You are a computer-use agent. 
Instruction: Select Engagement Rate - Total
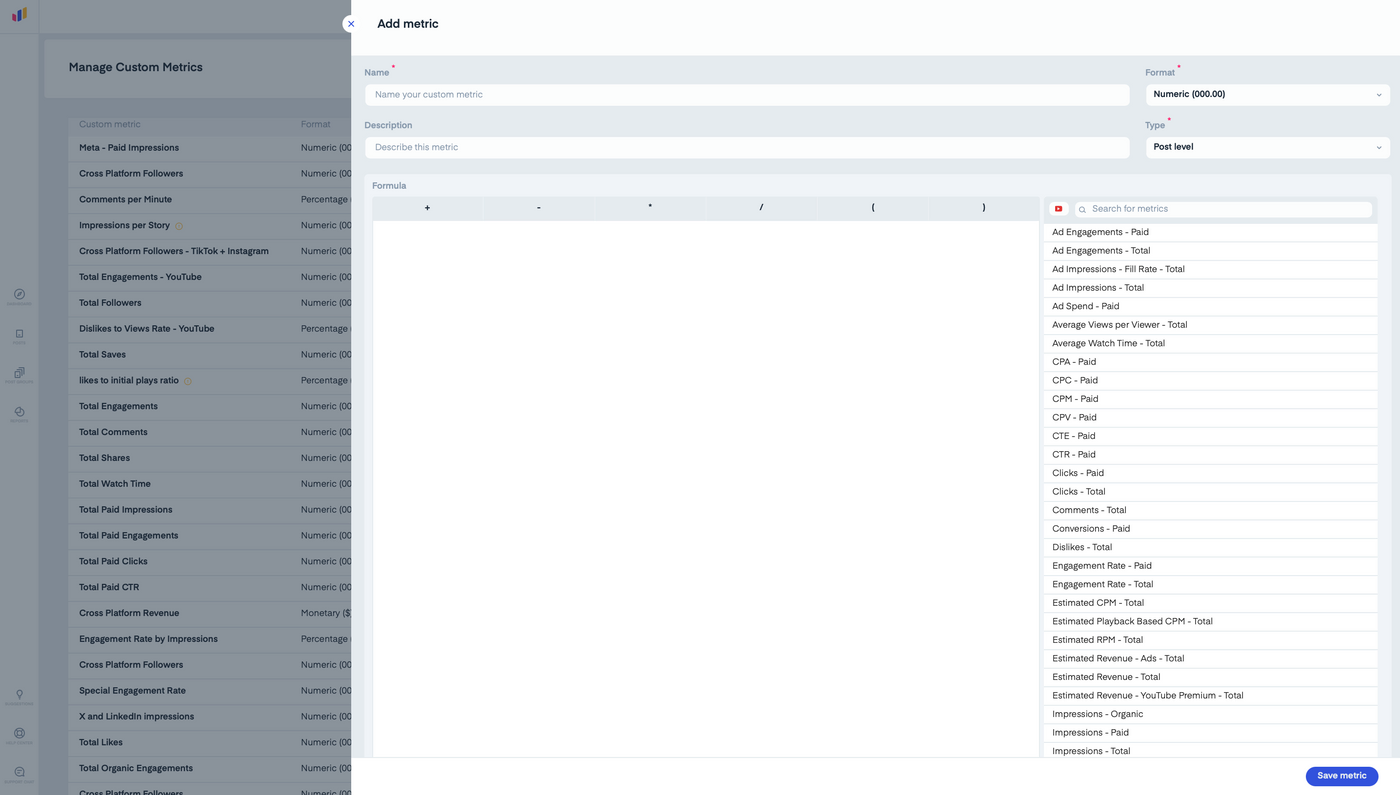[x=1210, y=584]
